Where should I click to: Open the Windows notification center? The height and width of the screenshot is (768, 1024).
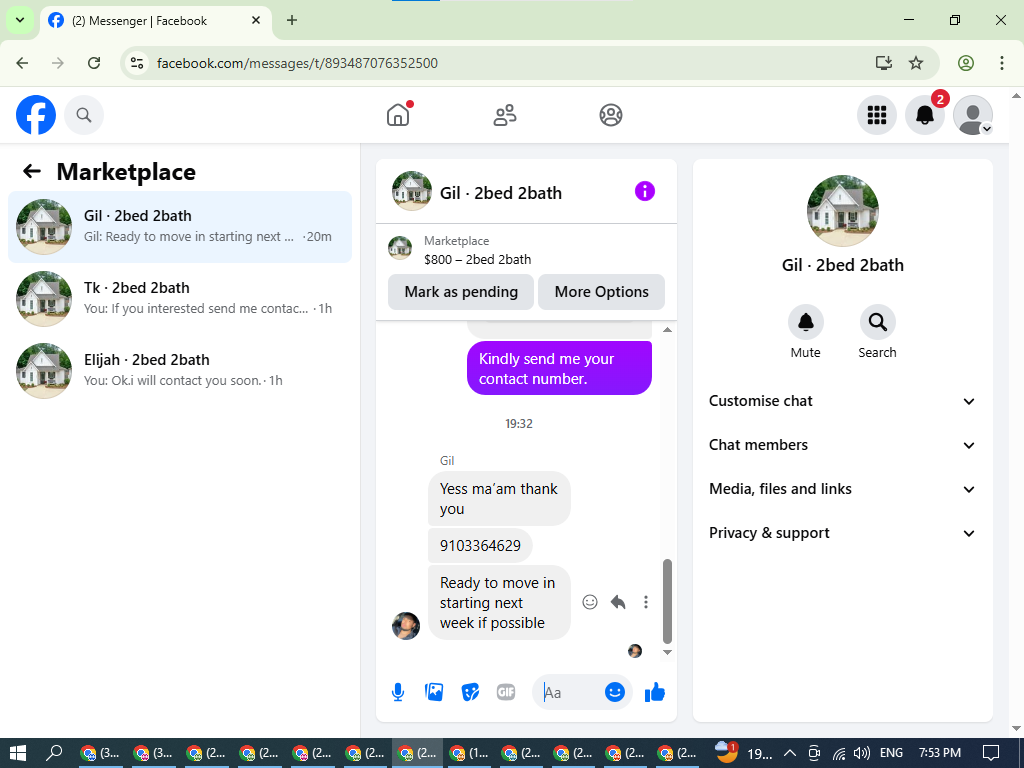pyautogui.click(x=991, y=753)
